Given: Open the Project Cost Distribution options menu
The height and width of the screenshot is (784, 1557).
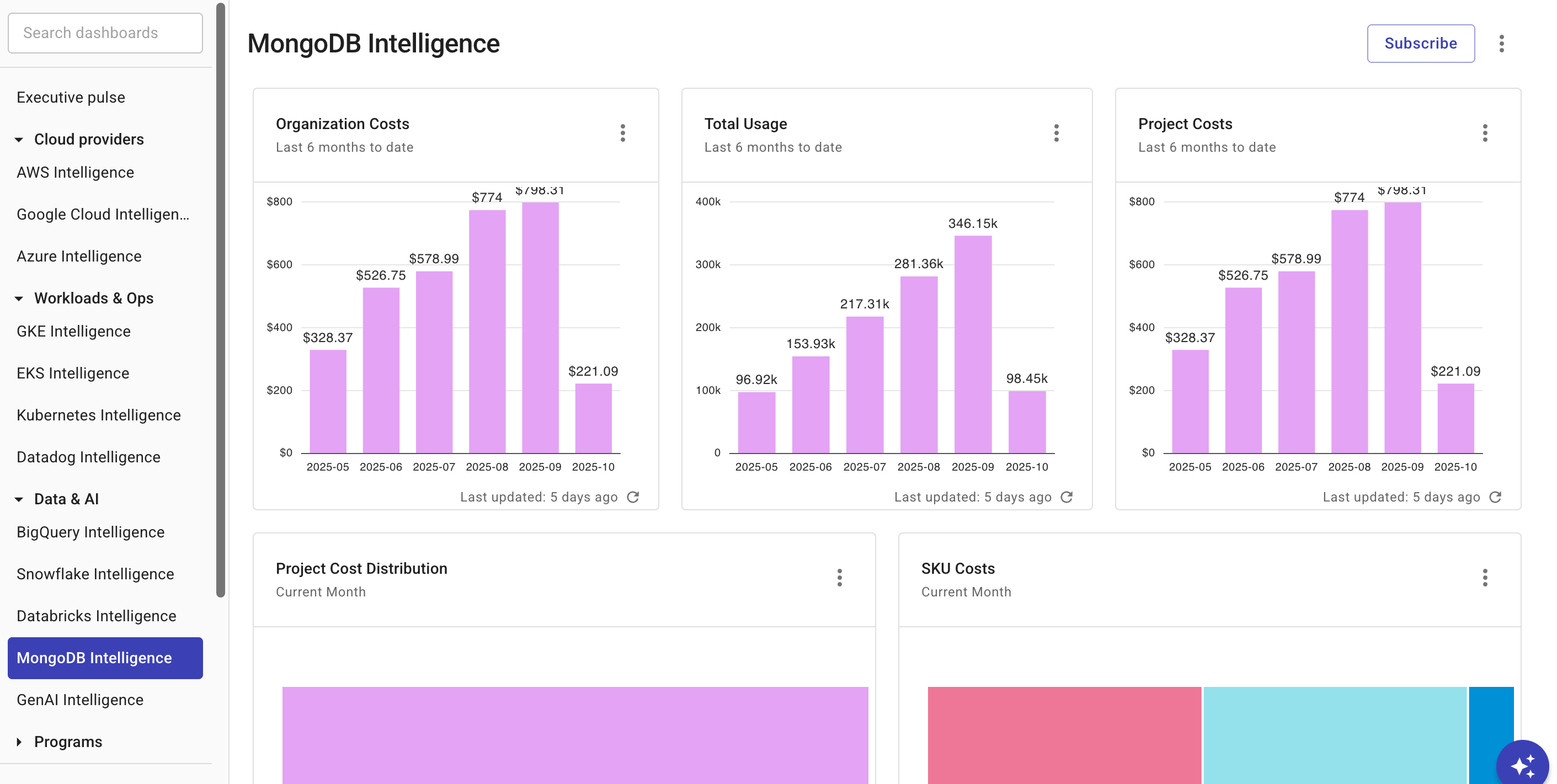Looking at the screenshot, I should point(840,578).
